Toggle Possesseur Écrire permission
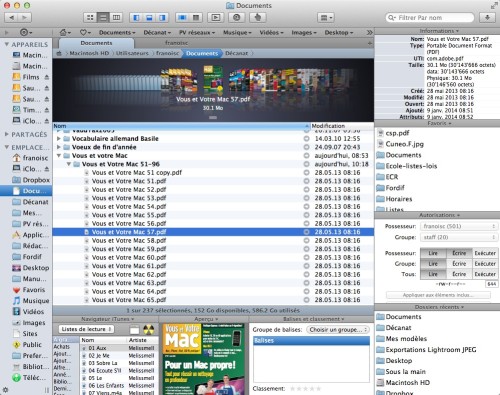 tap(459, 253)
